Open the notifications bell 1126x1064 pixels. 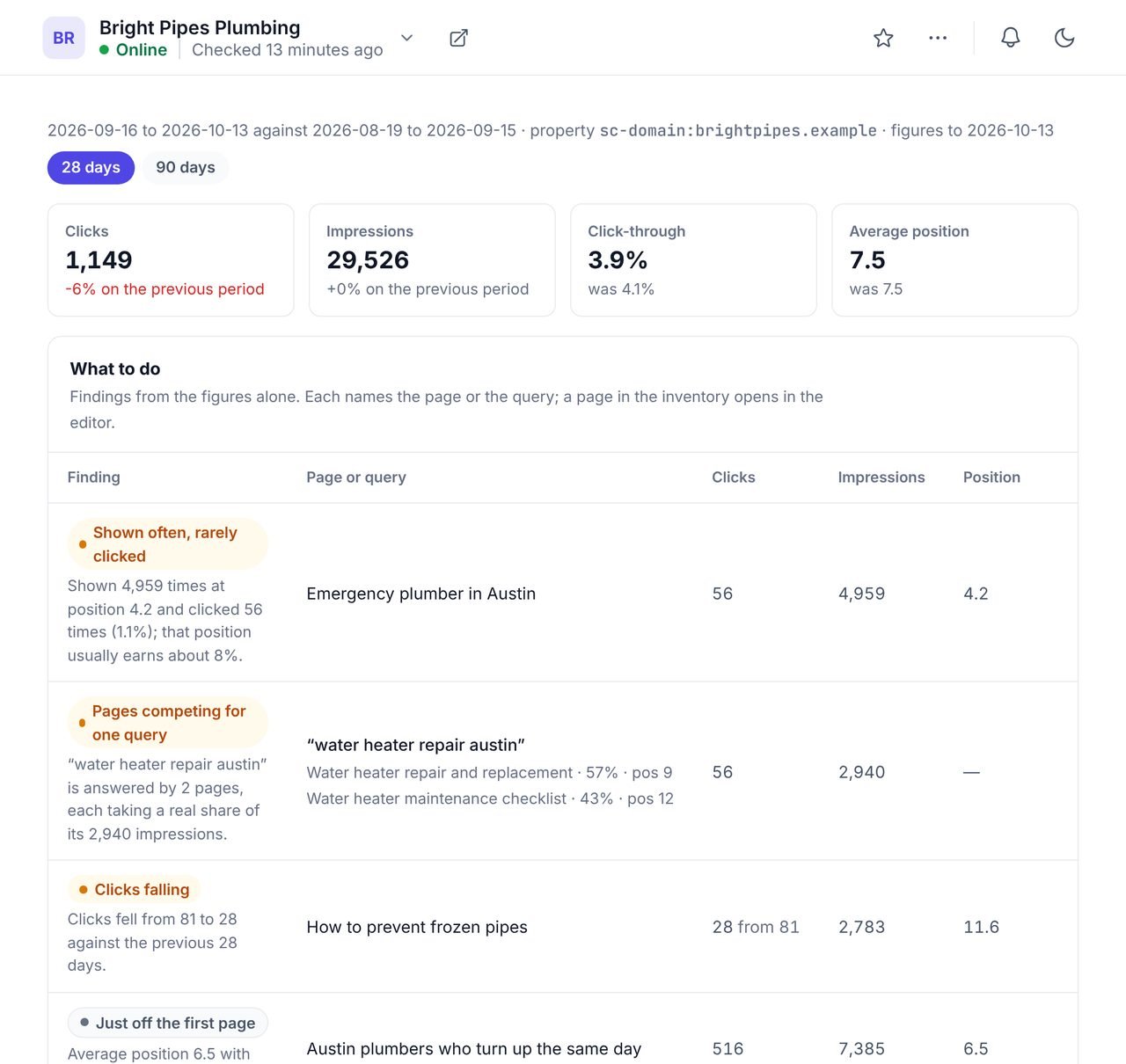point(1011,38)
